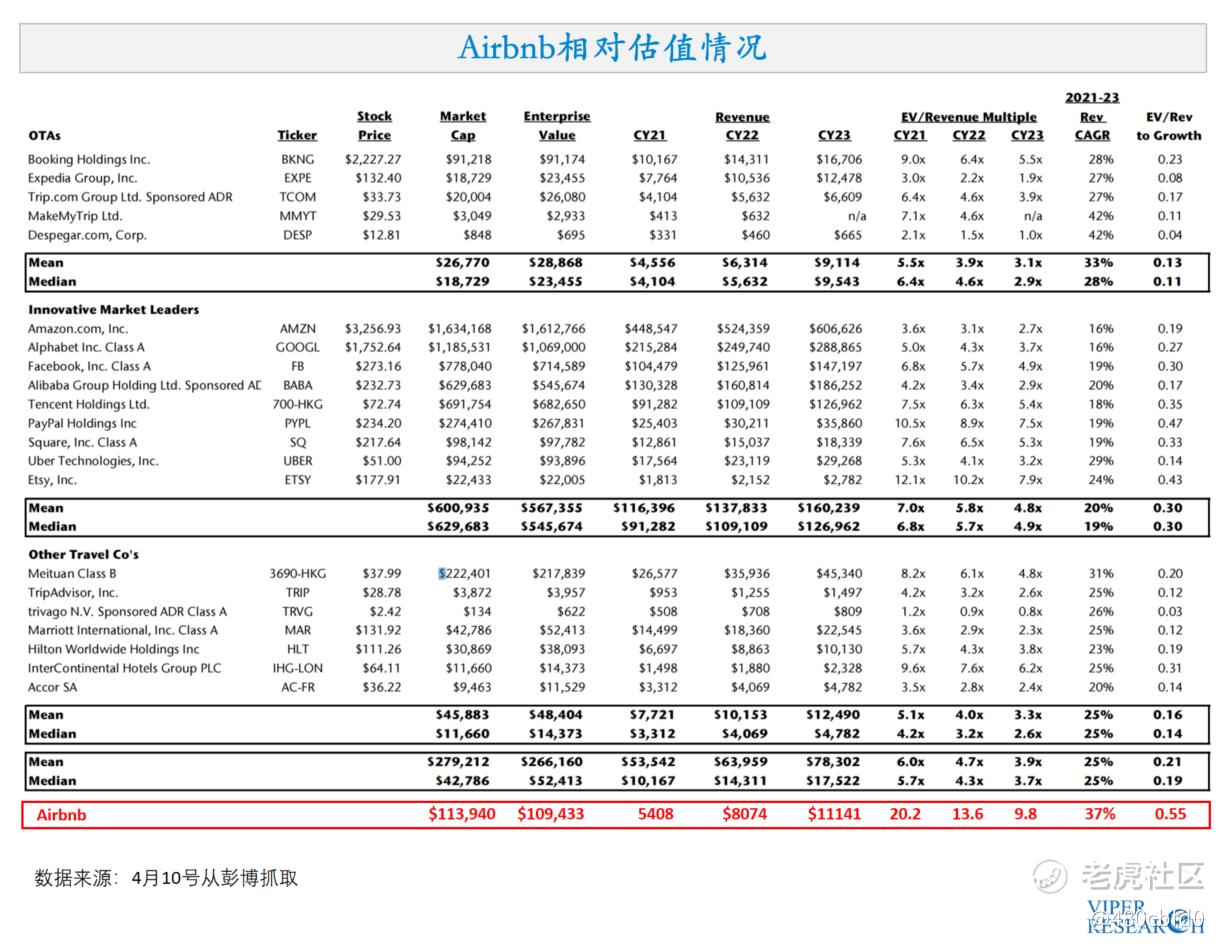Select the "InterContinental Hotels Group PLC" company name
This screenshot has width=1228, height=947.
click(x=125, y=668)
